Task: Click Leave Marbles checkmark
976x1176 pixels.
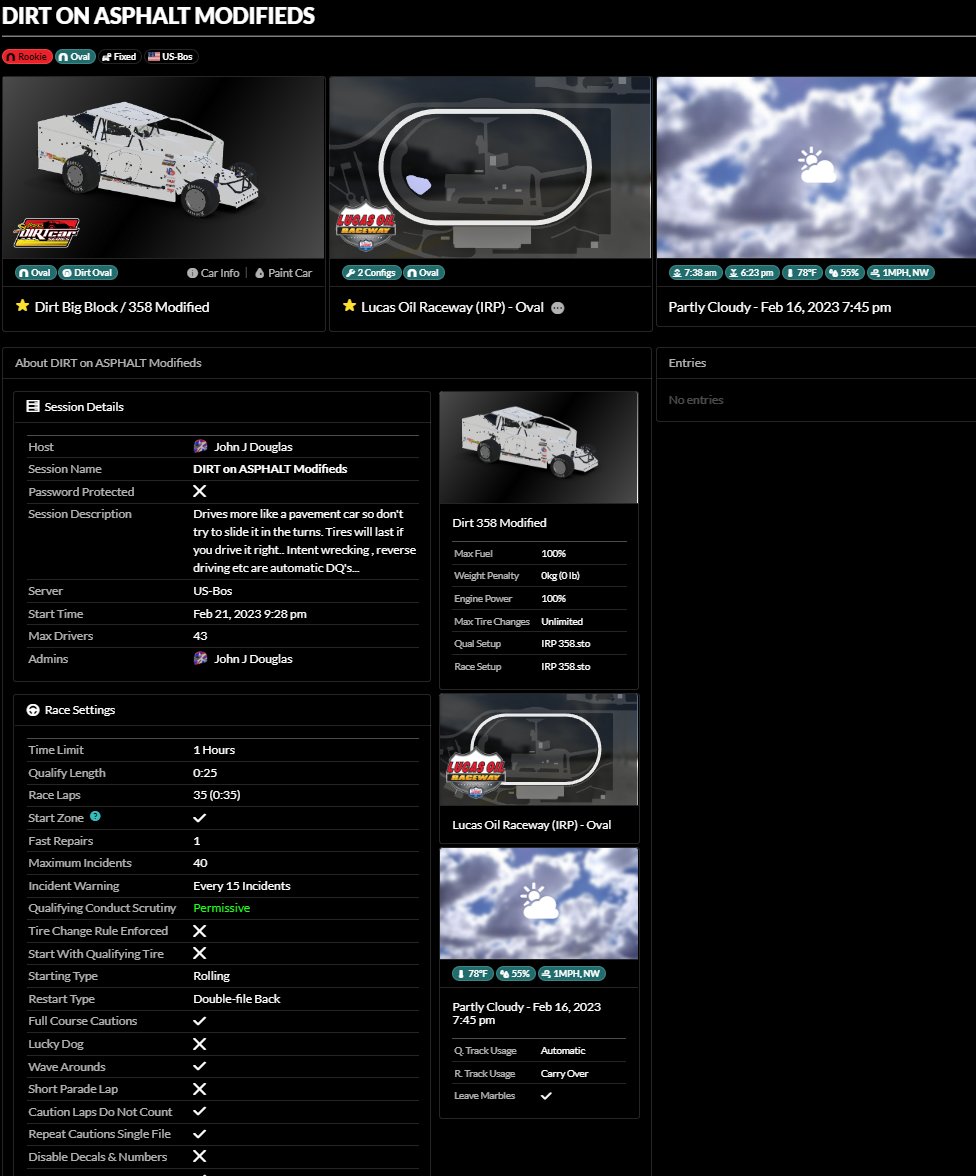Action: (x=546, y=1096)
